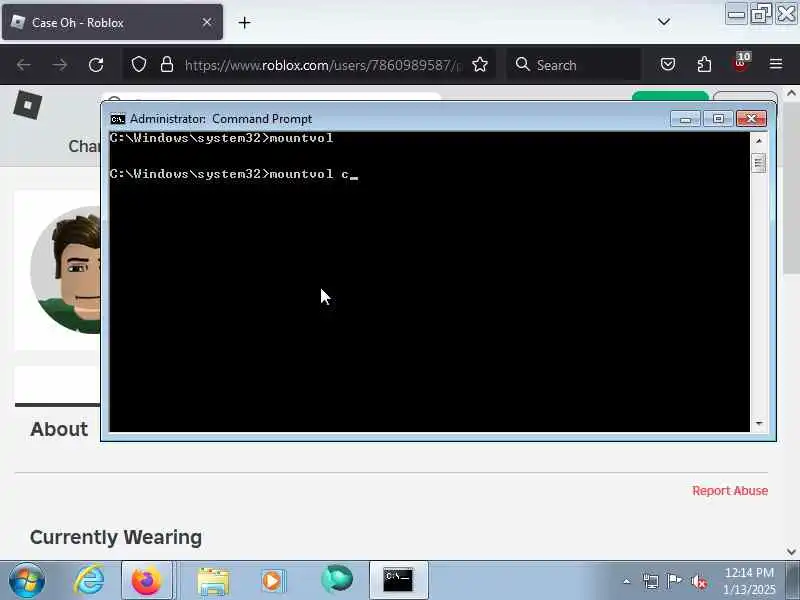Screen dimensions: 800x600
Task: Open the Action Center flag icon
Action: click(674, 581)
